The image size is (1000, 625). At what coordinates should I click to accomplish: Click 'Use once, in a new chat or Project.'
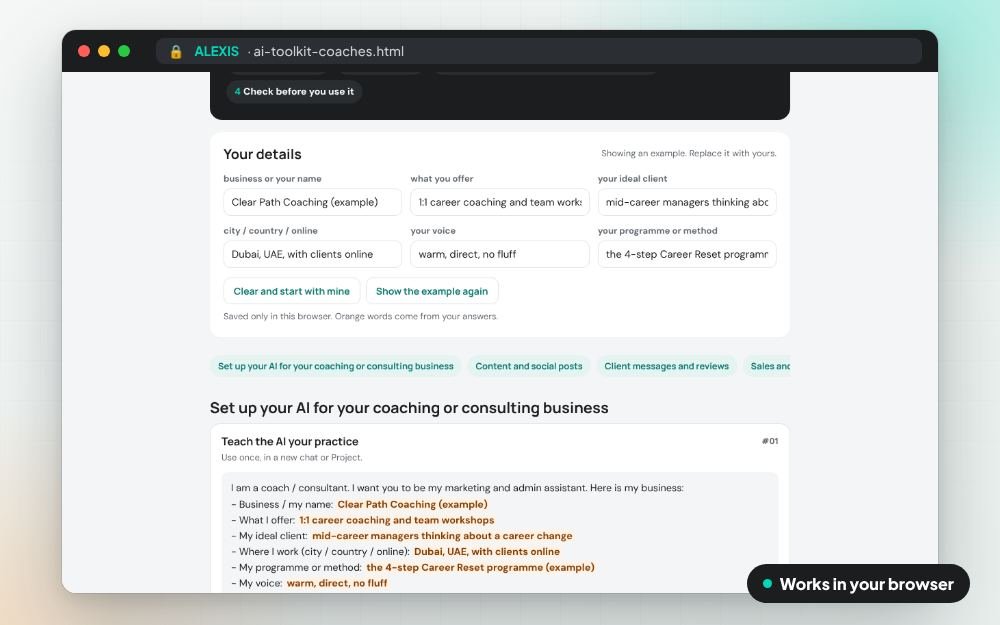(x=291, y=457)
